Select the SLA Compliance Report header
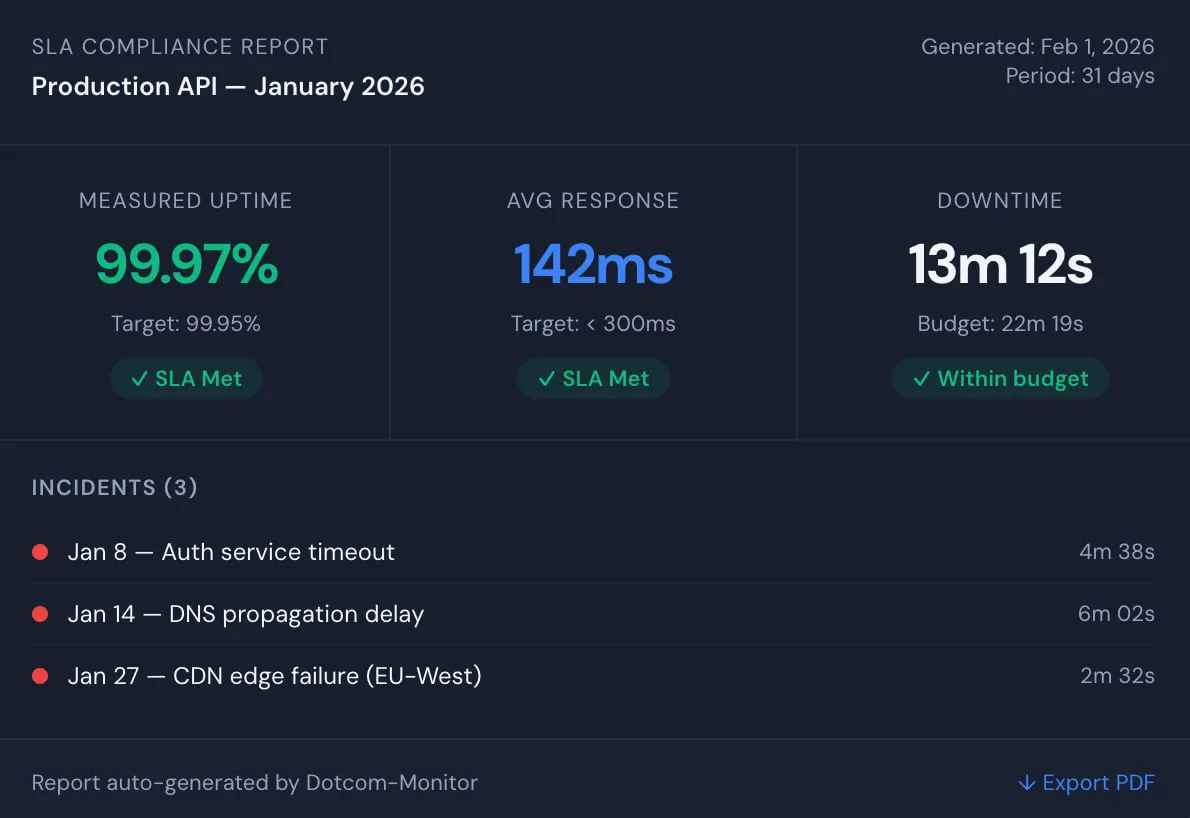The height and width of the screenshot is (818, 1190). click(x=180, y=46)
